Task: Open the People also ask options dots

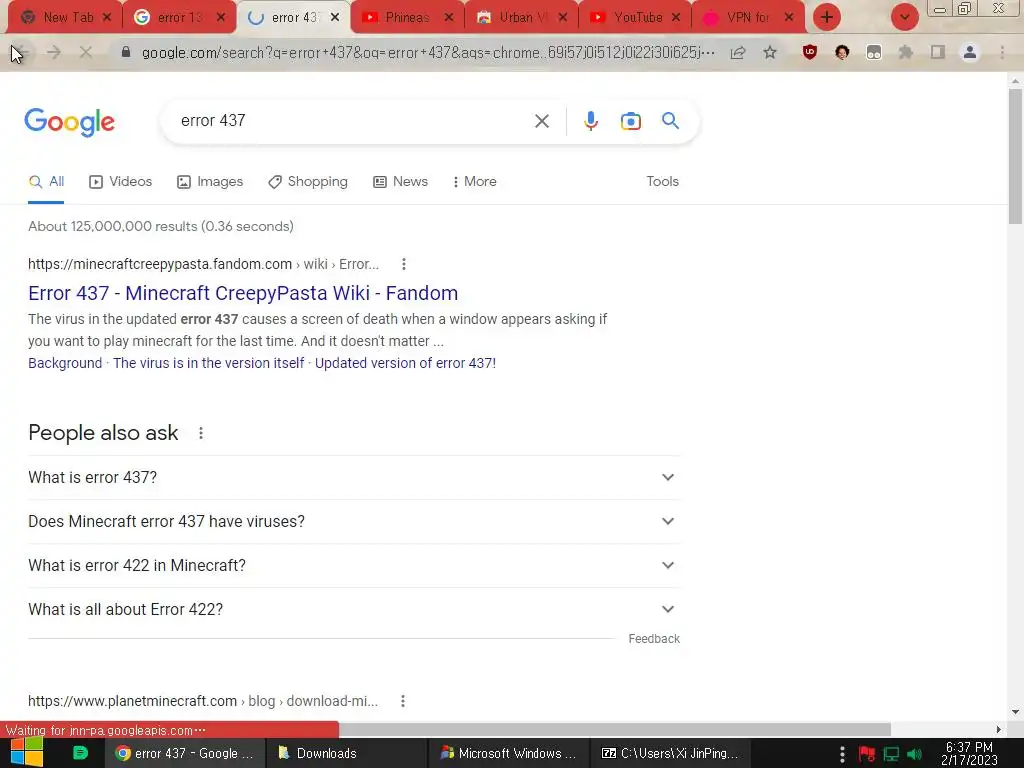Action: [201, 433]
